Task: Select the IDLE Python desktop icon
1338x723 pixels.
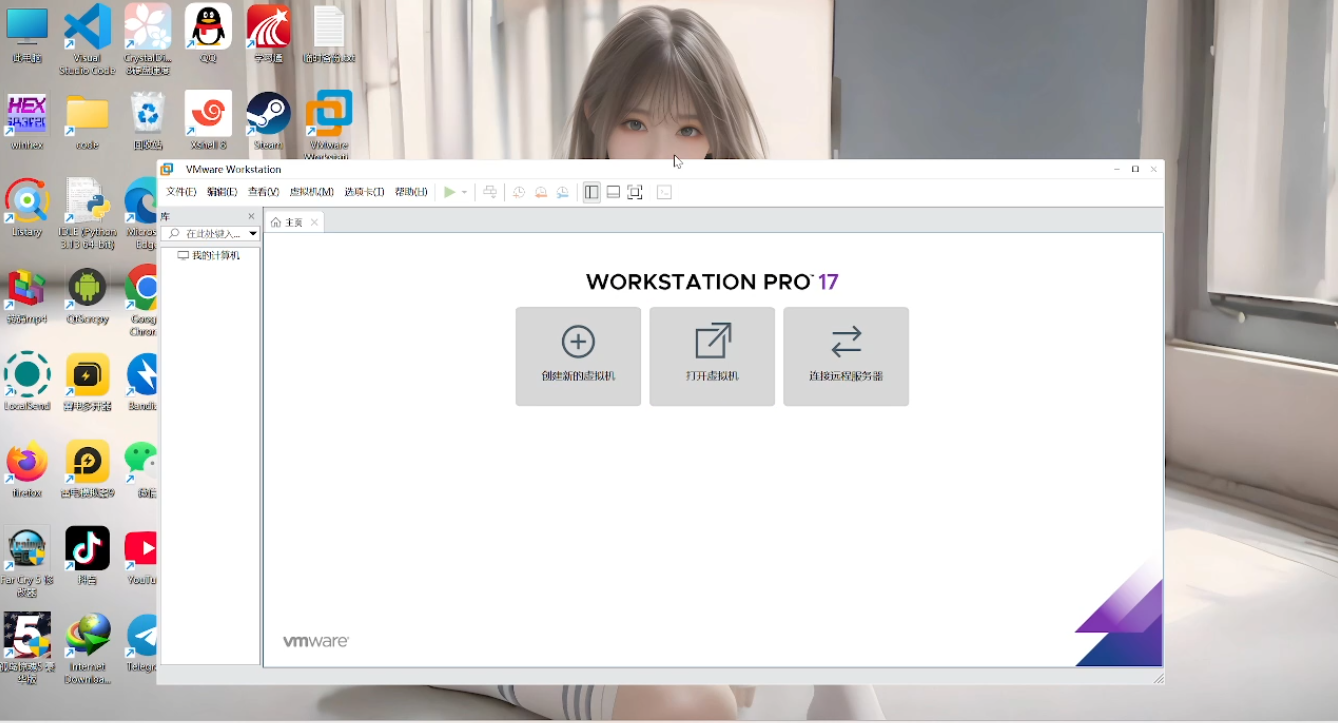Action: point(87,213)
